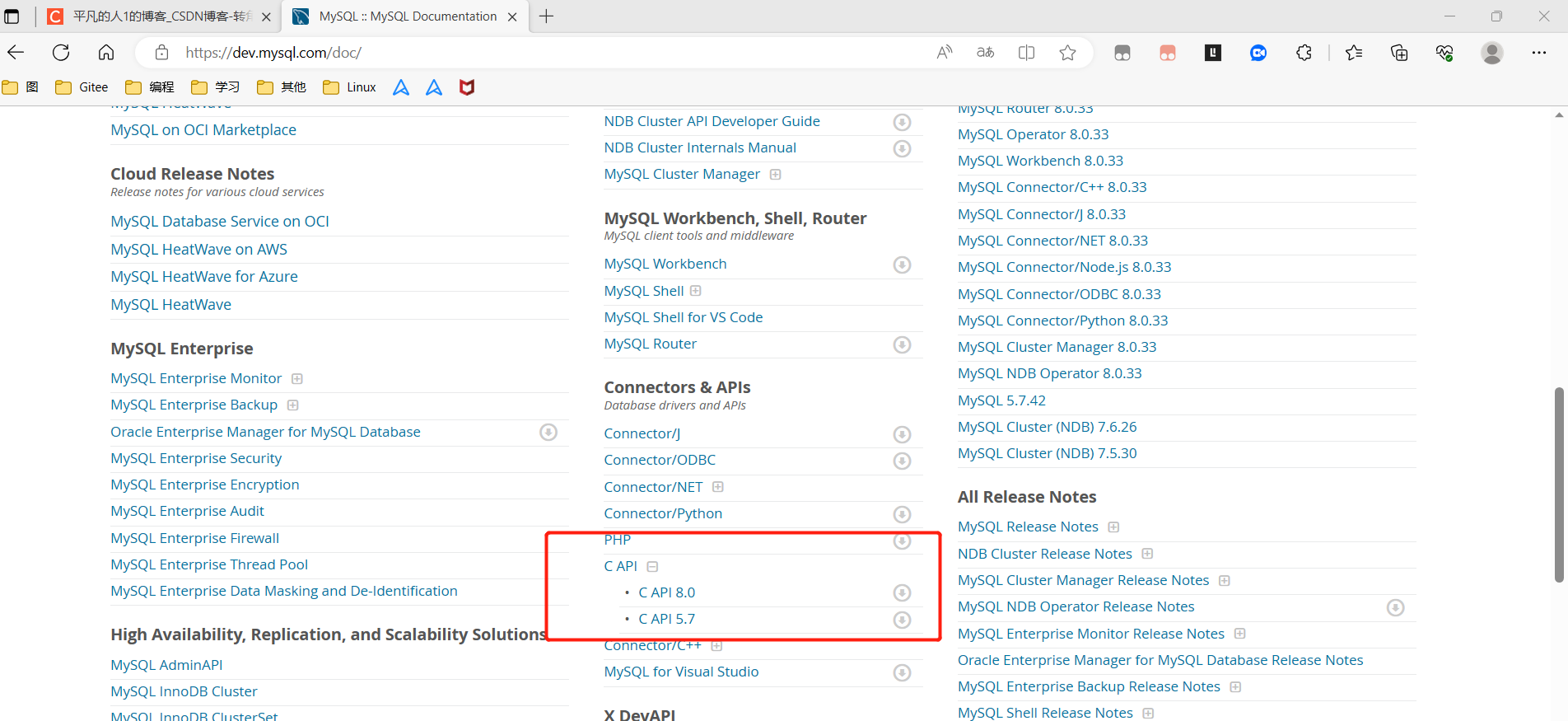Close the MySQL Documentation tab

tap(512, 16)
